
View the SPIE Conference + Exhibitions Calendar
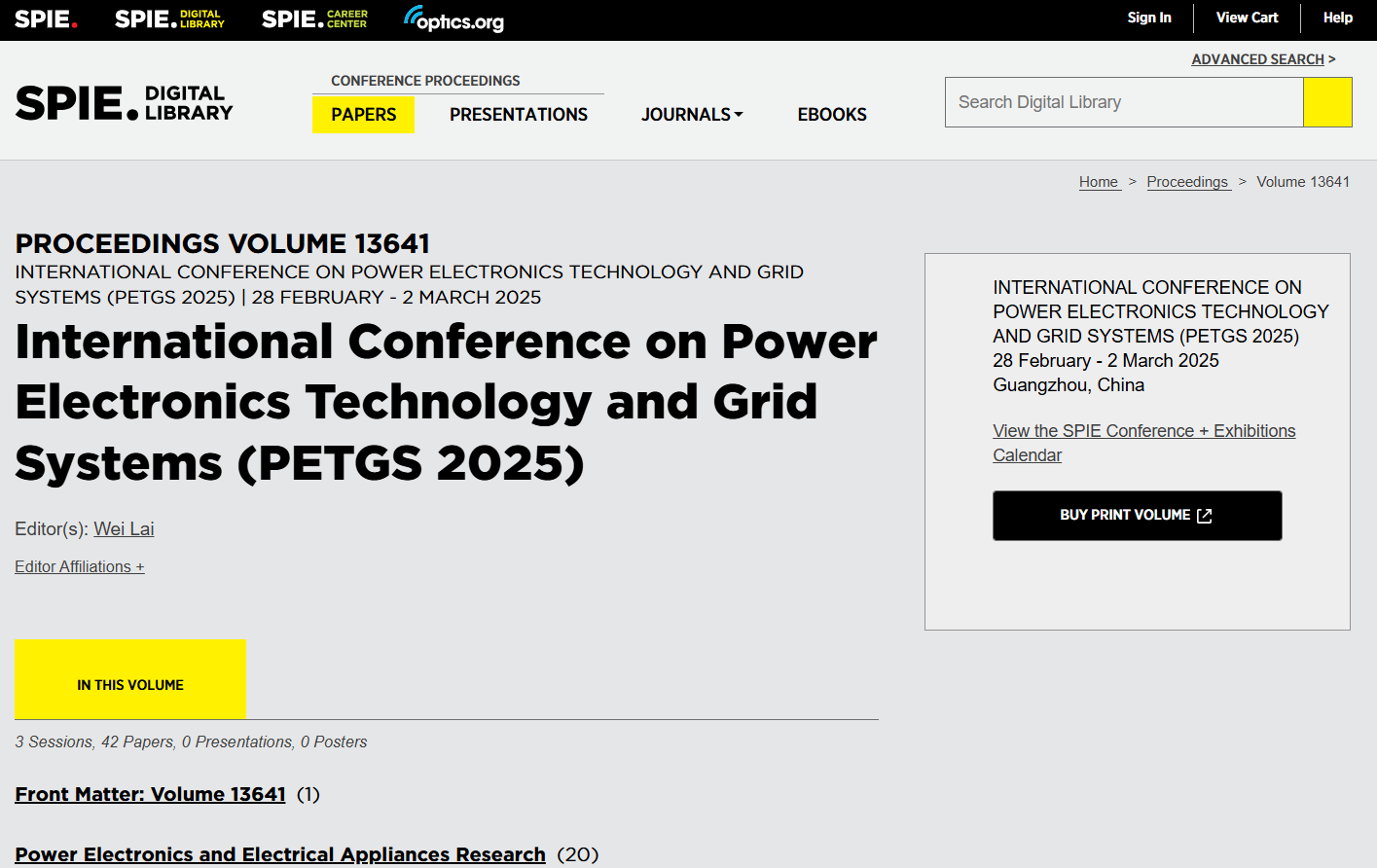point(1143,443)
